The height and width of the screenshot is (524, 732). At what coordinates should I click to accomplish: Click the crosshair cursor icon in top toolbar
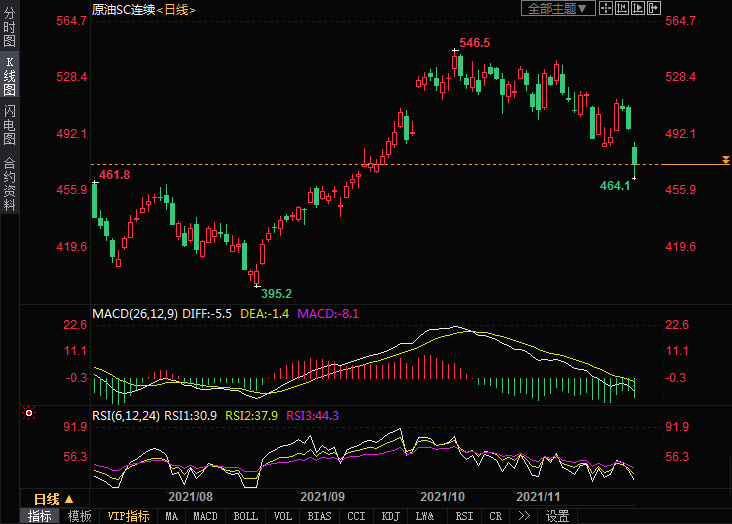[606, 8]
